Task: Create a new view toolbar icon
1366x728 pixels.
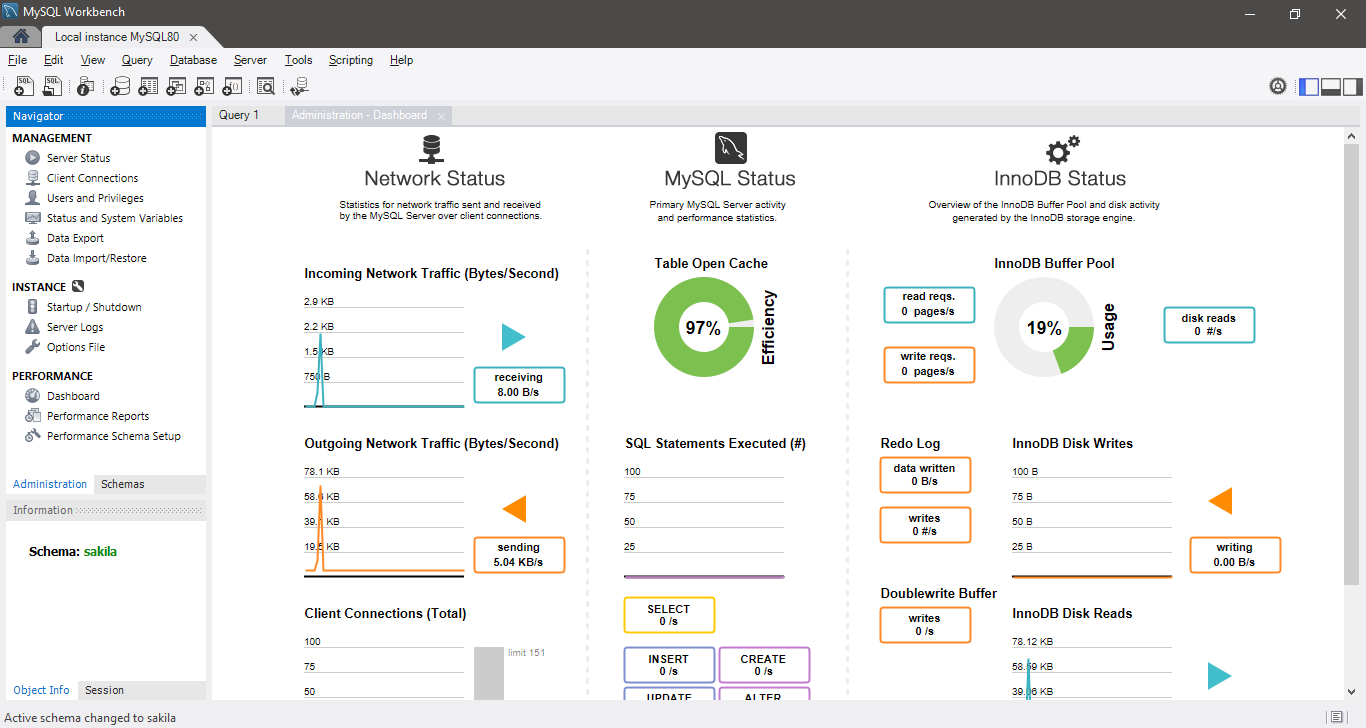Action: pos(176,86)
